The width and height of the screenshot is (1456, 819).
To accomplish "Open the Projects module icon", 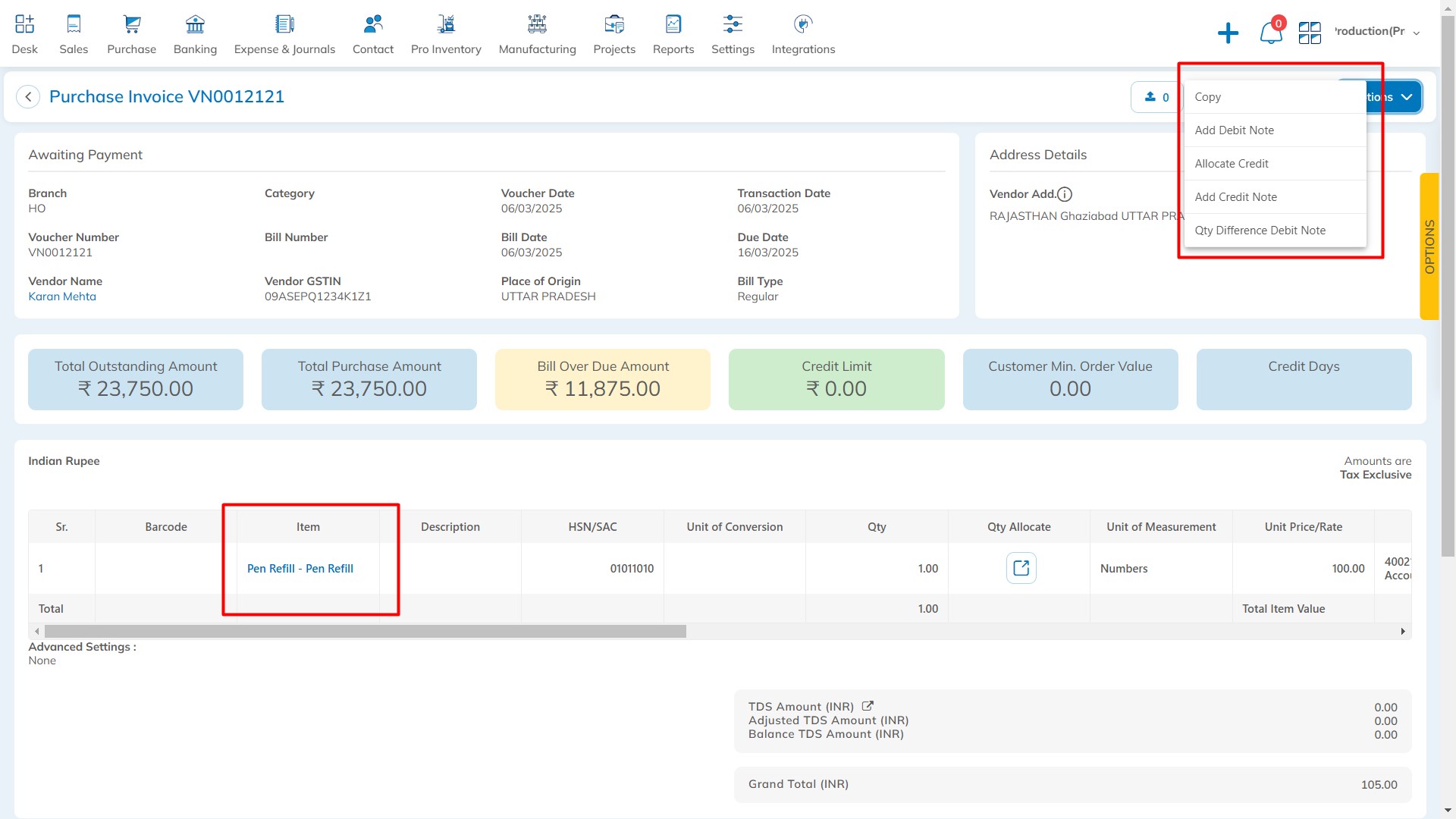I will pyautogui.click(x=614, y=24).
